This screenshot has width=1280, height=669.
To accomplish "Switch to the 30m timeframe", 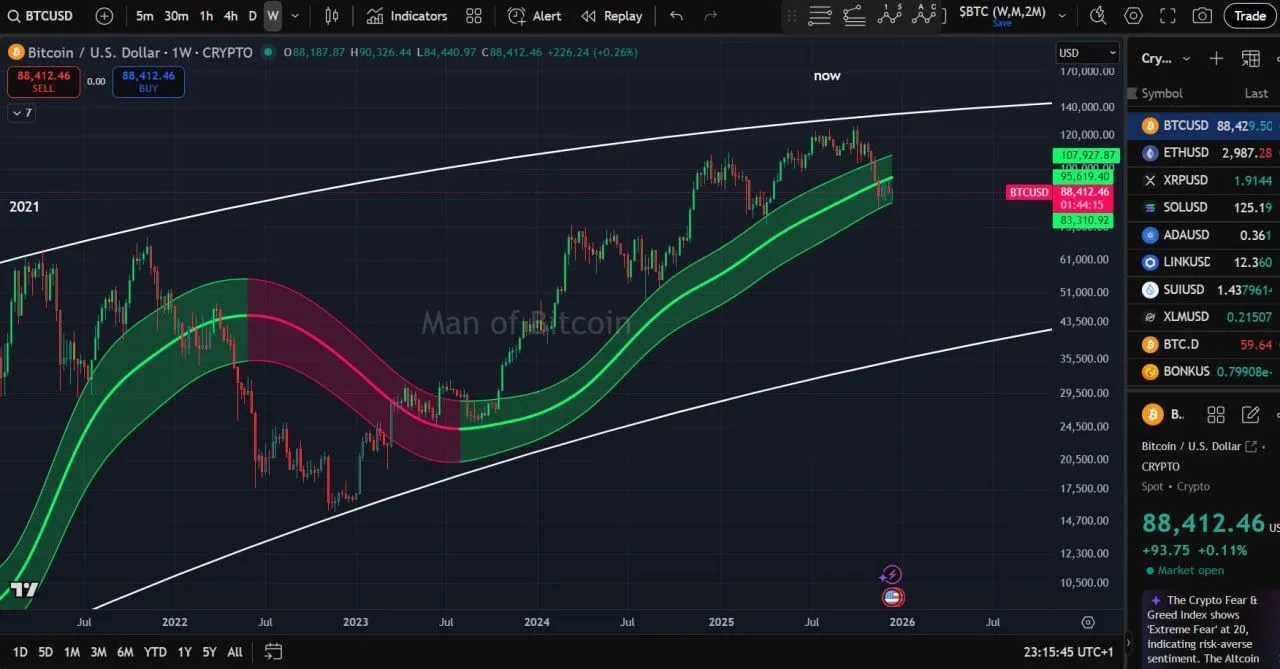I will [176, 16].
